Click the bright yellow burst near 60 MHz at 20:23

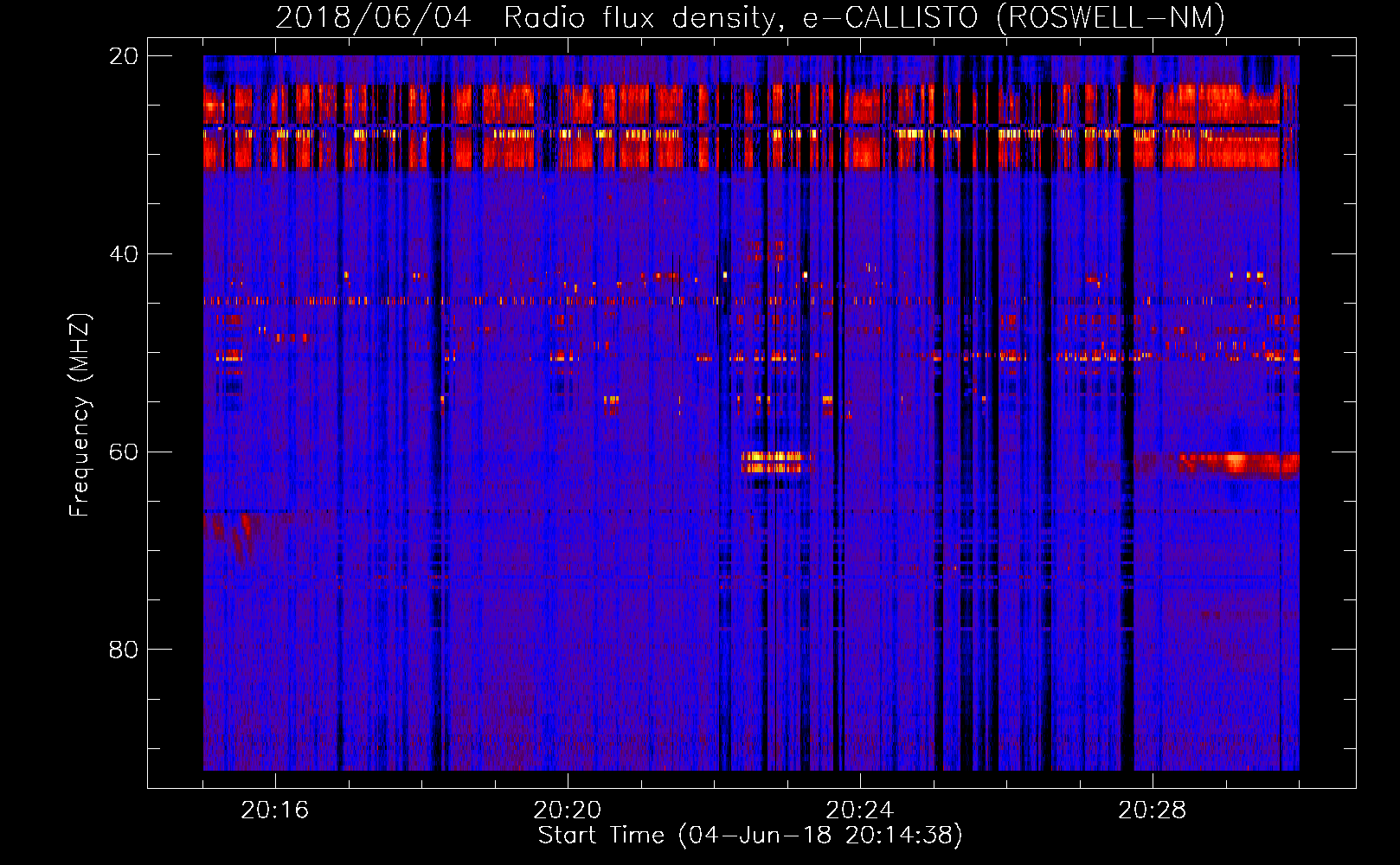(x=776, y=462)
